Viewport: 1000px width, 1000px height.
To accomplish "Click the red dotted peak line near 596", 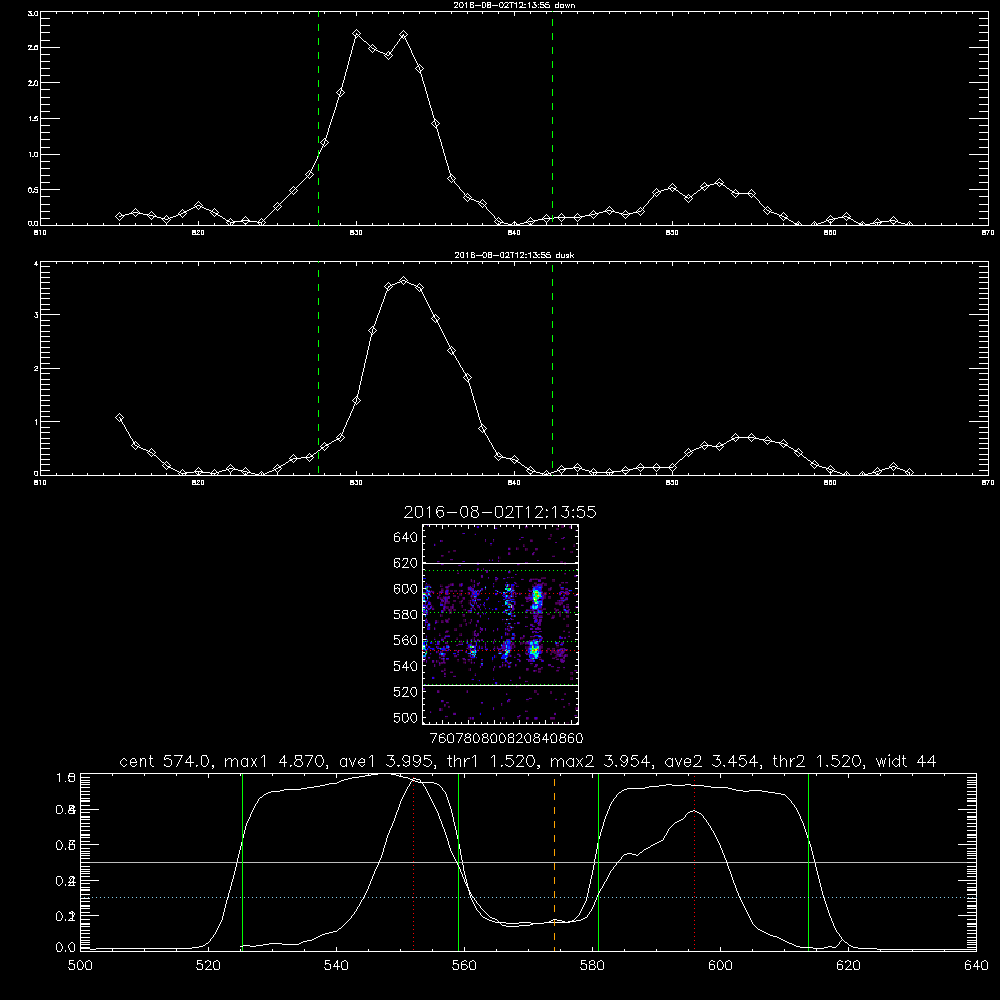I will point(694,862).
